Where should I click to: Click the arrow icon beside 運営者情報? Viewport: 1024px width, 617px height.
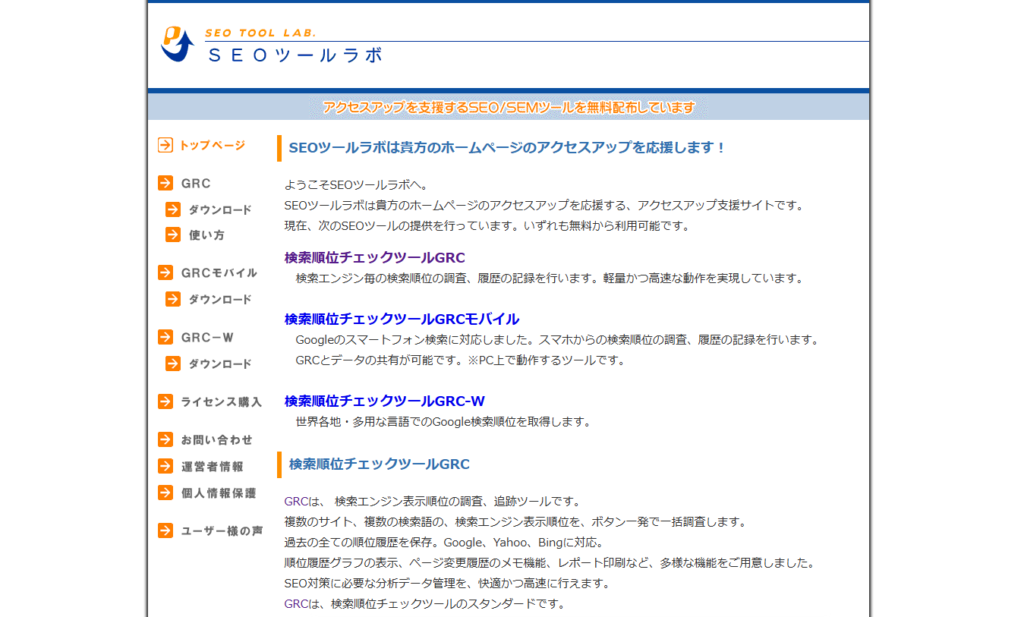pyautogui.click(x=165, y=466)
